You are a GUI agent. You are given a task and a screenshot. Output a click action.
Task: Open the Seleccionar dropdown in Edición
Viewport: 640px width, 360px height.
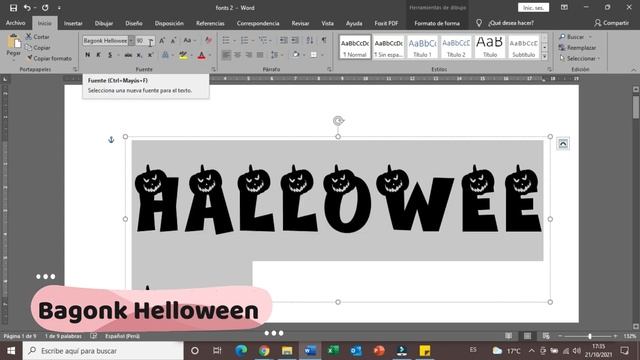(x=580, y=58)
